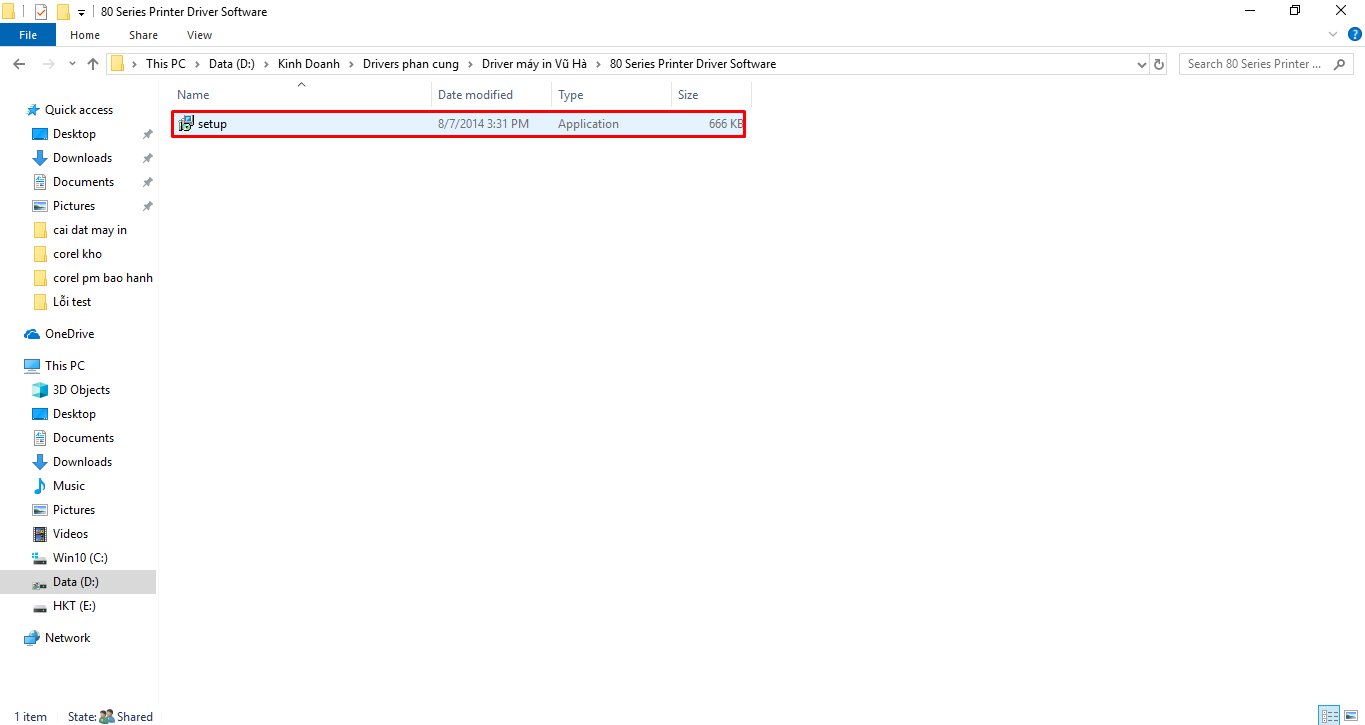Click the Up one level arrow
Image resolution: width=1365 pixels, height=725 pixels.
[x=93, y=64]
